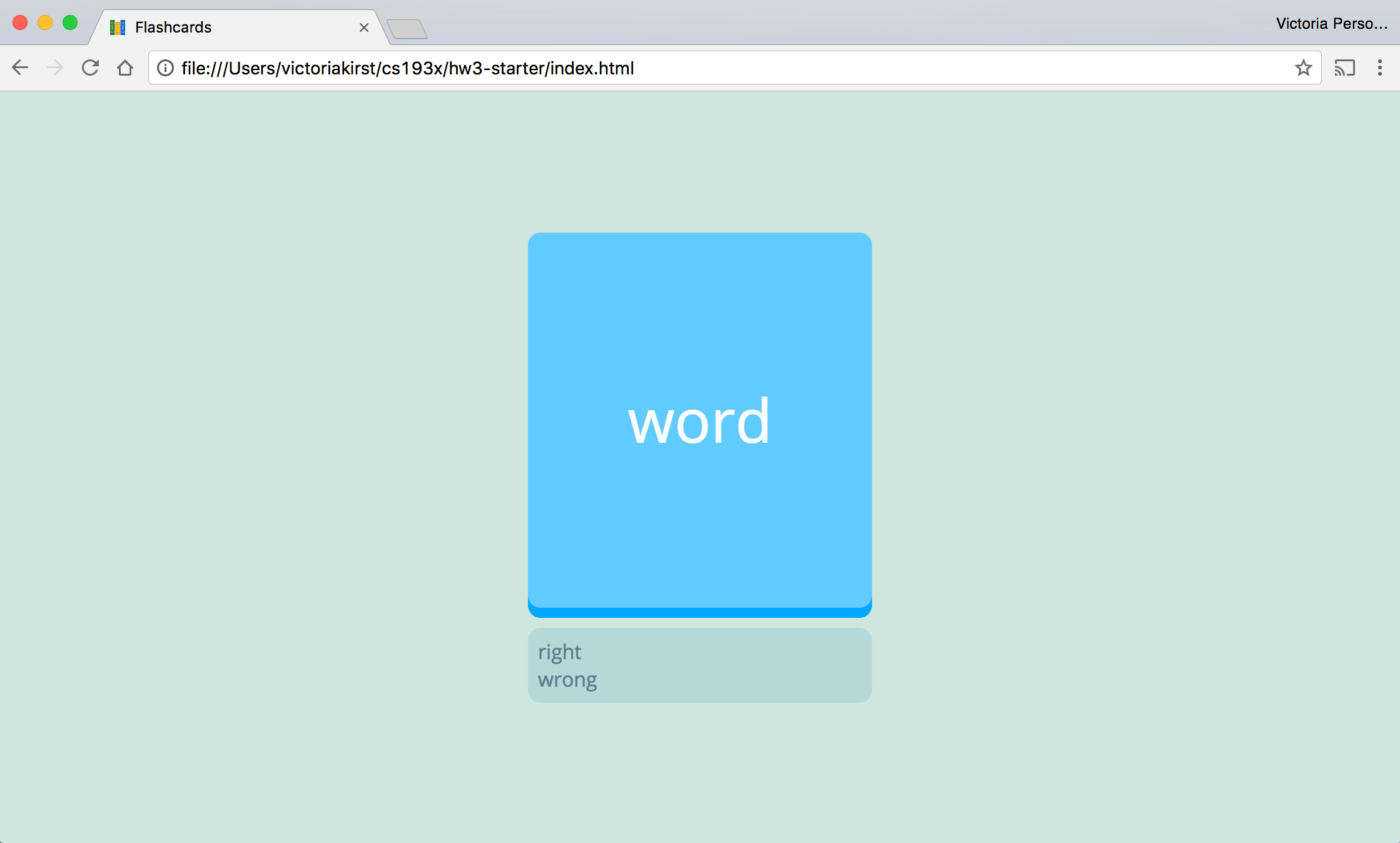This screenshot has width=1400, height=843.
Task: Open Chromecast options via cast icon
Action: (1344, 68)
